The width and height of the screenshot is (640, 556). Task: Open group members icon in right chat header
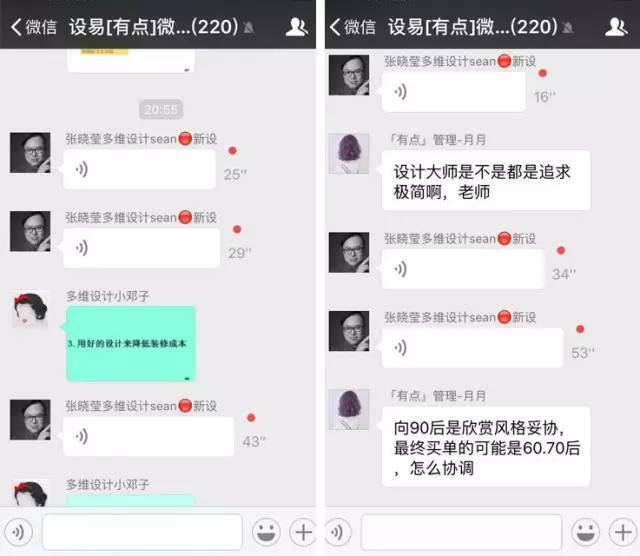[616, 27]
